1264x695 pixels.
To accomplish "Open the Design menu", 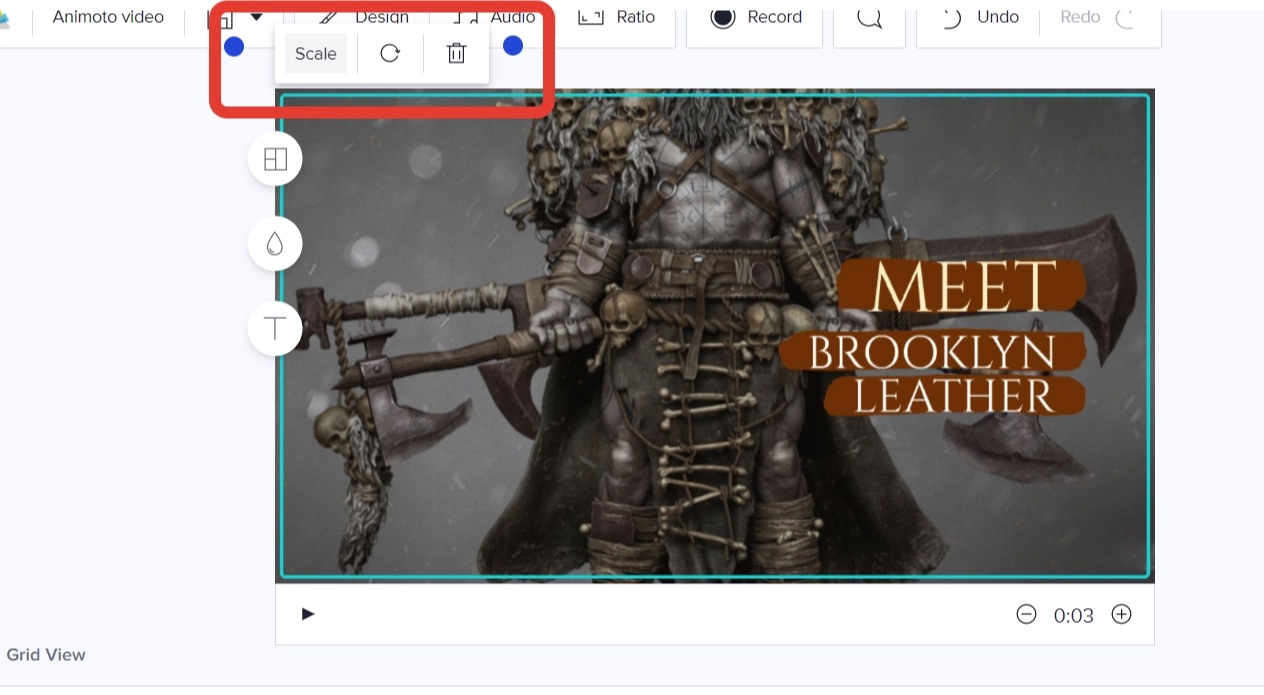I will coord(366,17).
